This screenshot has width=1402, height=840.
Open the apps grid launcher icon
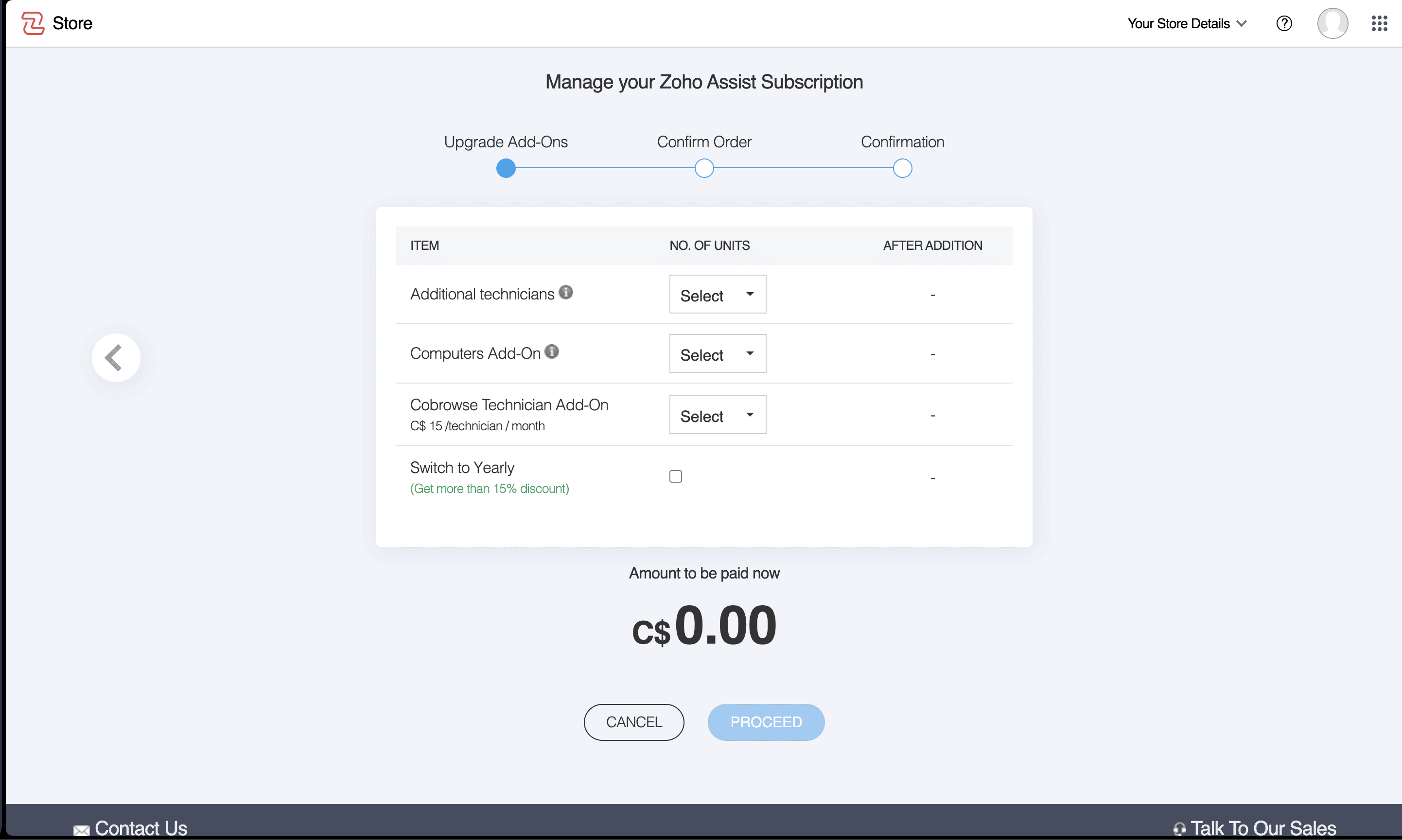(1379, 23)
